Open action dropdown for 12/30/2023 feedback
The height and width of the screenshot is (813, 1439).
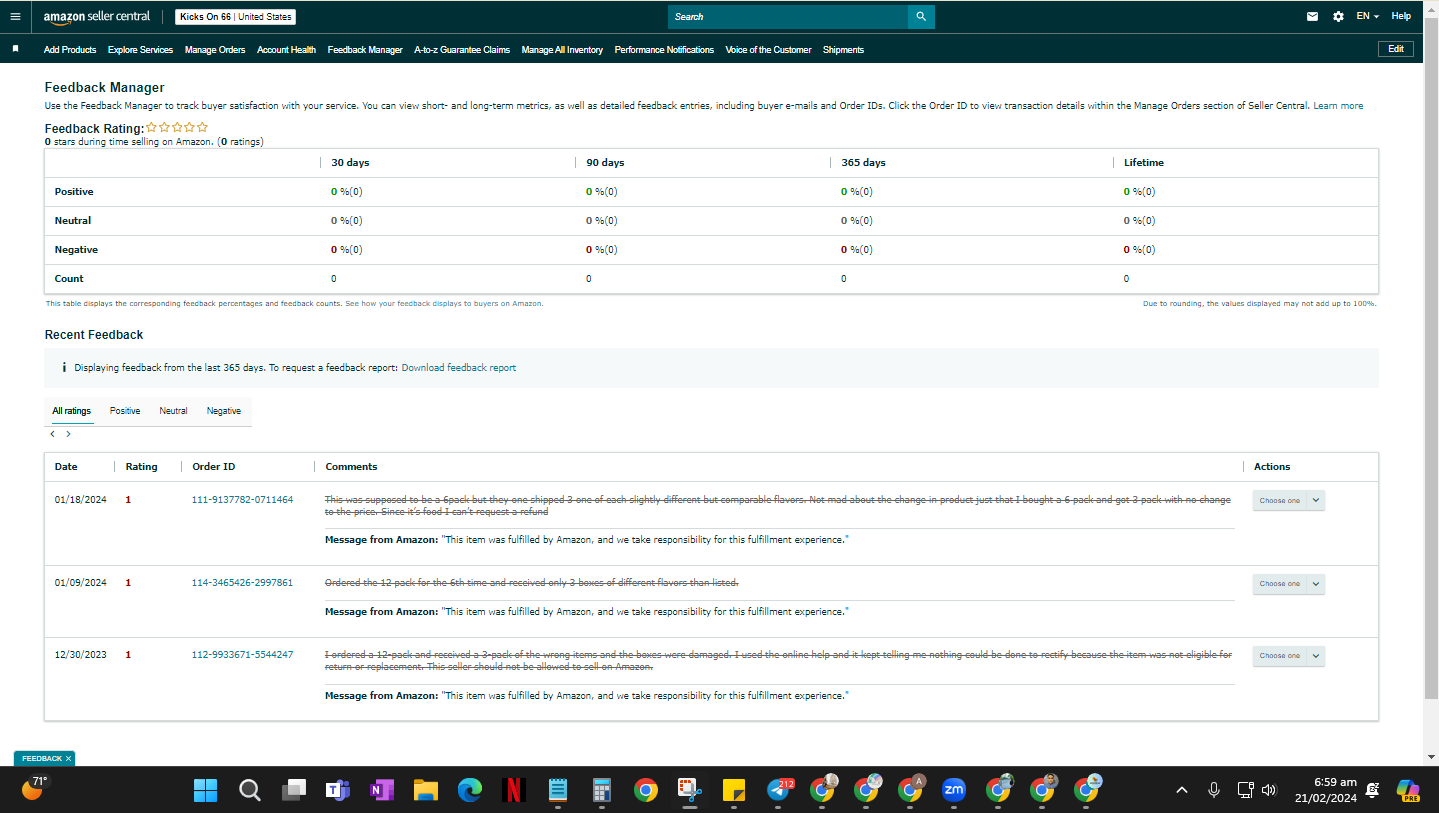click(x=1288, y=656)
